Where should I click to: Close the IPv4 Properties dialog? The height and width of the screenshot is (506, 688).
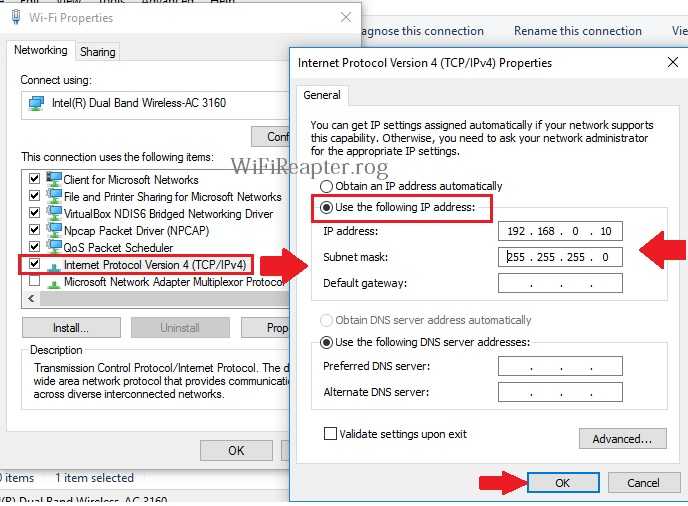click(672, 63)
